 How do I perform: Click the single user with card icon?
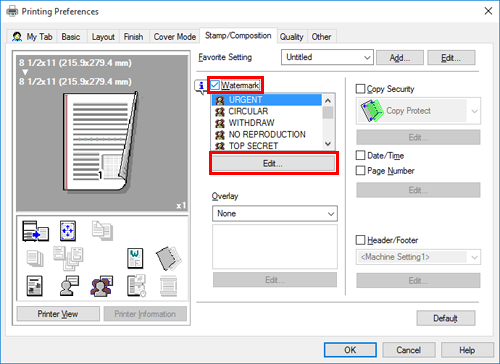69,286
